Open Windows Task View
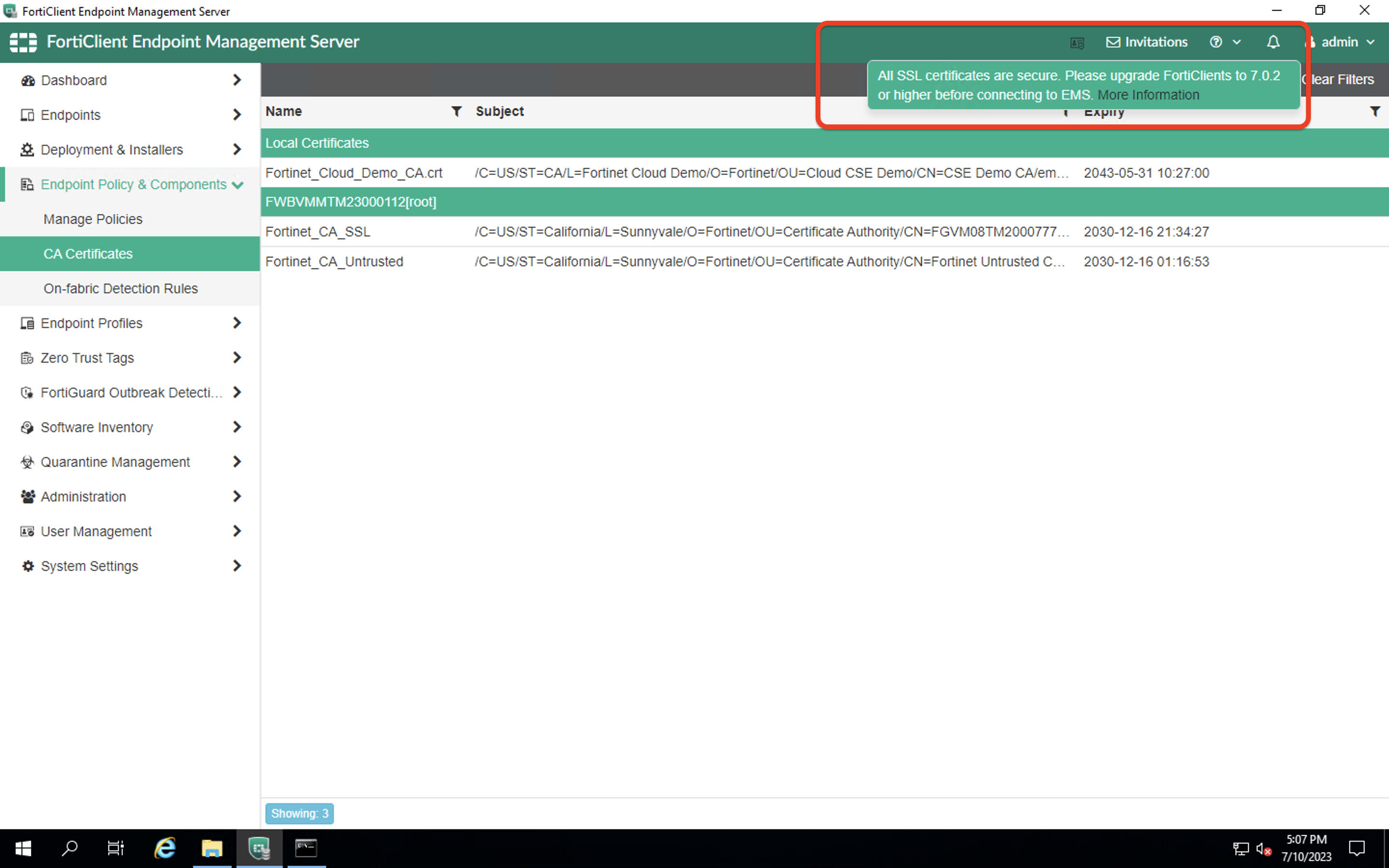1389x868 pixels. point(116,848)
